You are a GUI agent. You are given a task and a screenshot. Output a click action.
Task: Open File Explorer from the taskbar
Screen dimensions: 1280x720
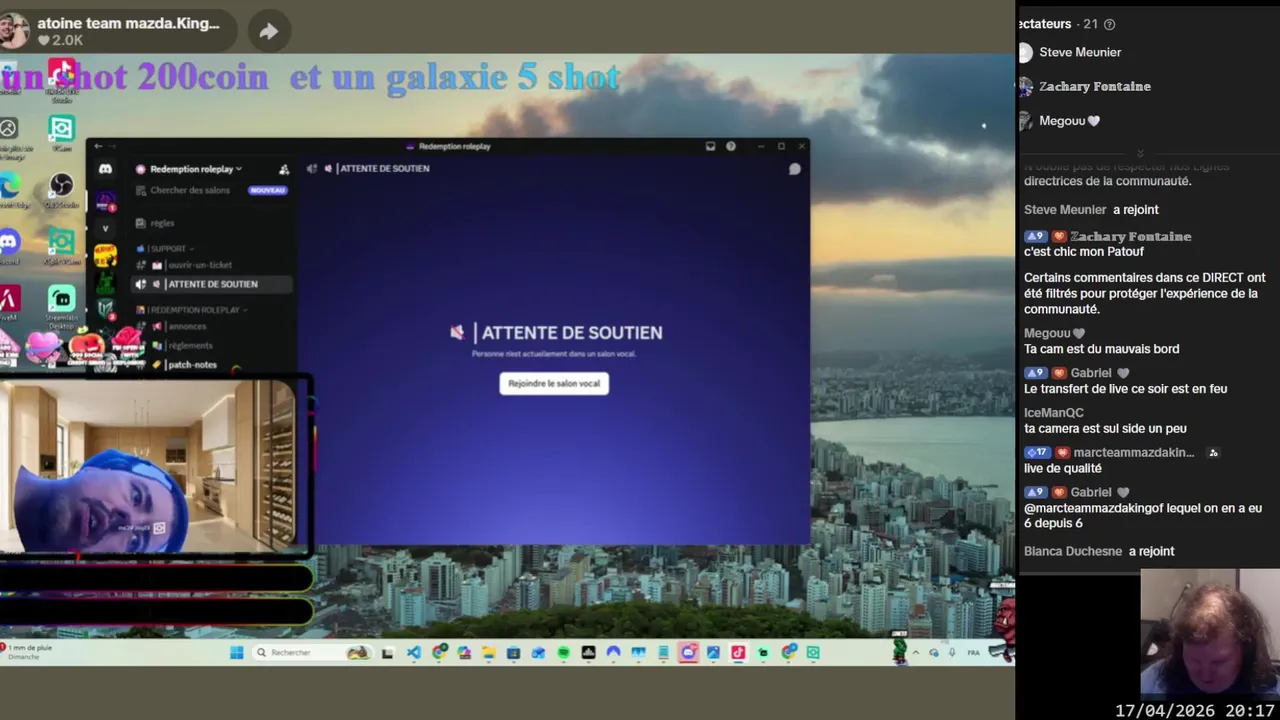(x=488, y=653)
